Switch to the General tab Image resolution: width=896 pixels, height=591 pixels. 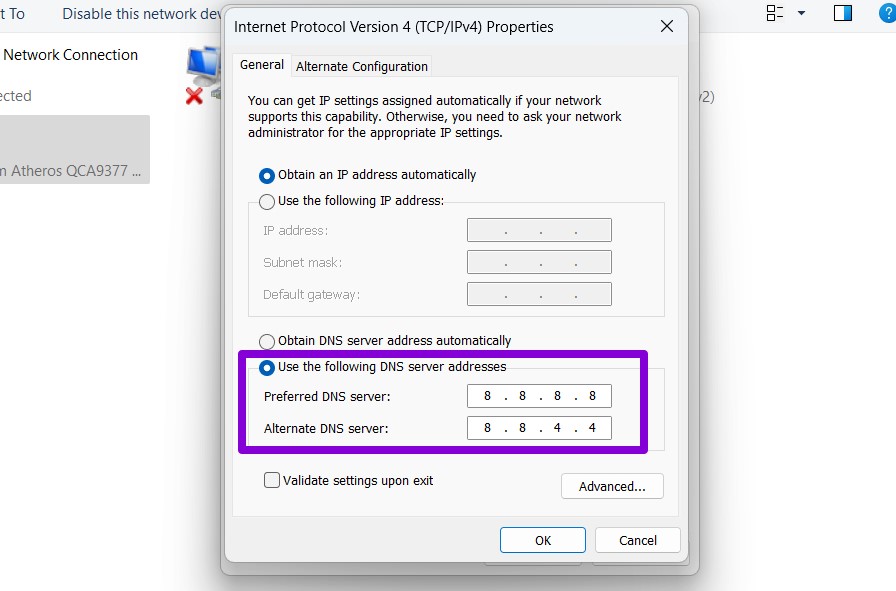261,64
